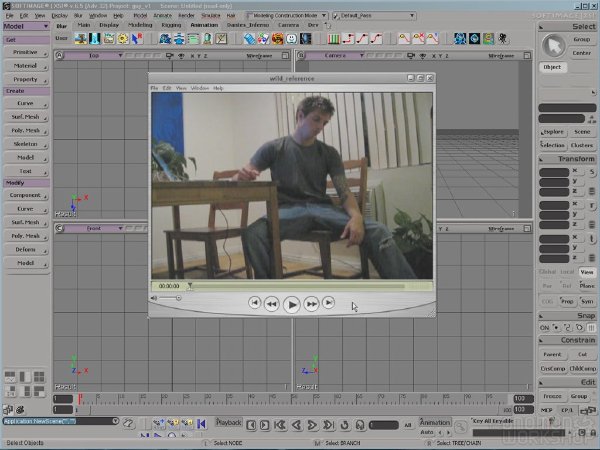Viewport: 600px width, 450px height.
Task: Play the wild_reference video
Action: coord(291,305)
